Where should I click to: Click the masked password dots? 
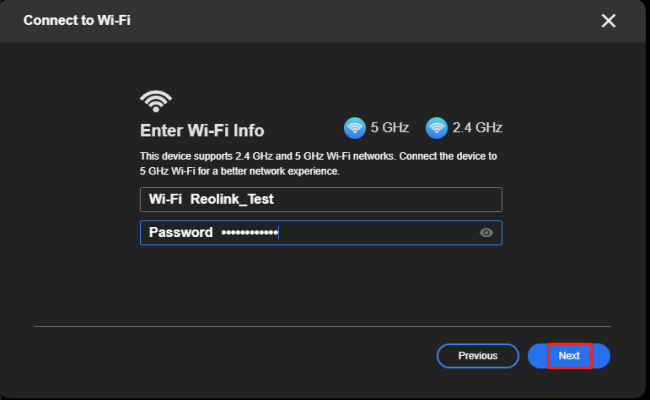click(x=248, y=233)
